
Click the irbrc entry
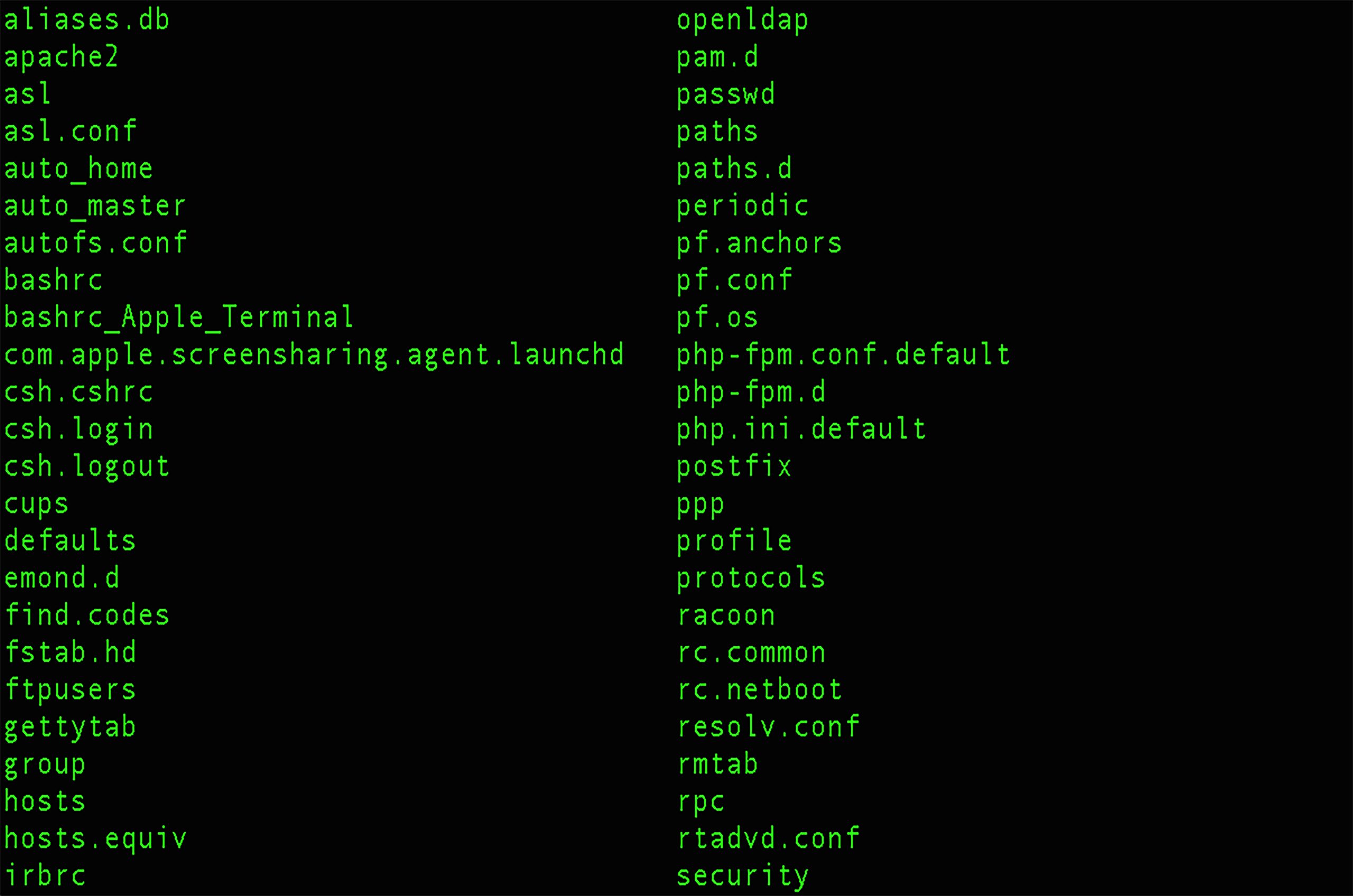pyautogui.click(x=45, y=875)
